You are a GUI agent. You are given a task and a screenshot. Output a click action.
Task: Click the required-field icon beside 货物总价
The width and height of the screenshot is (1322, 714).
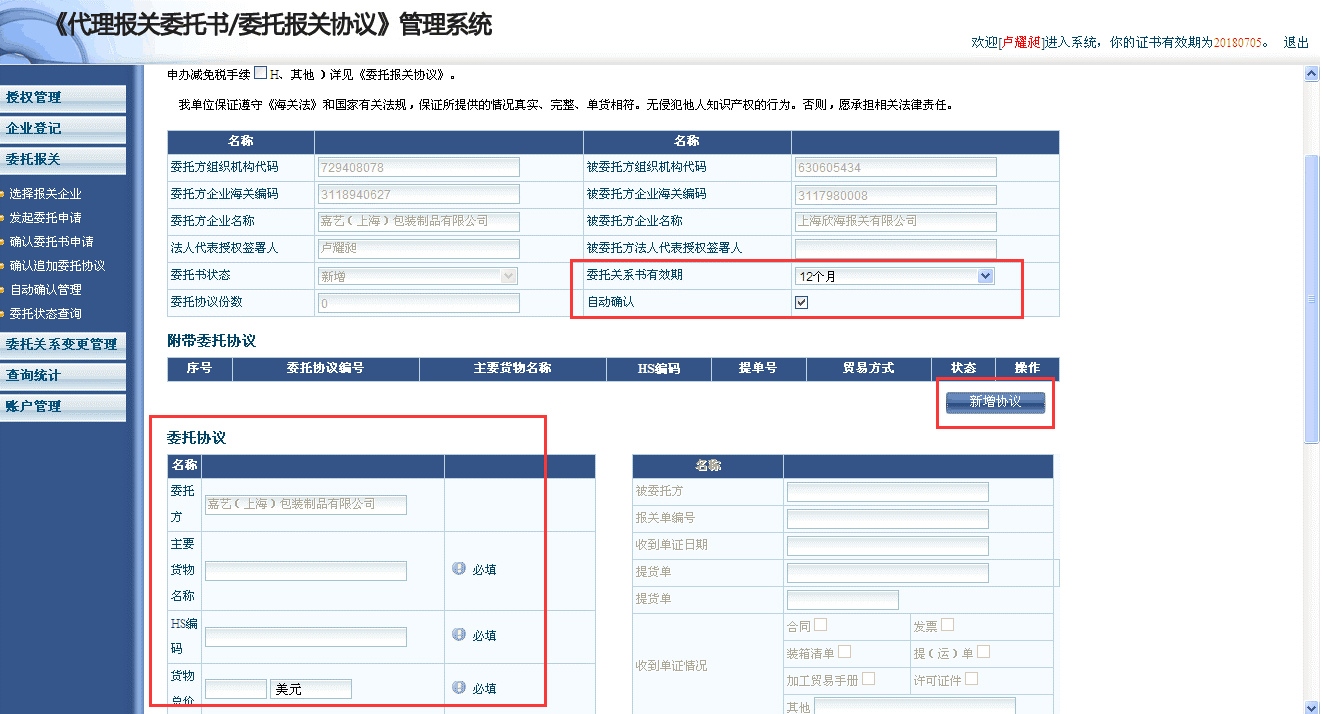pos(459,688)
